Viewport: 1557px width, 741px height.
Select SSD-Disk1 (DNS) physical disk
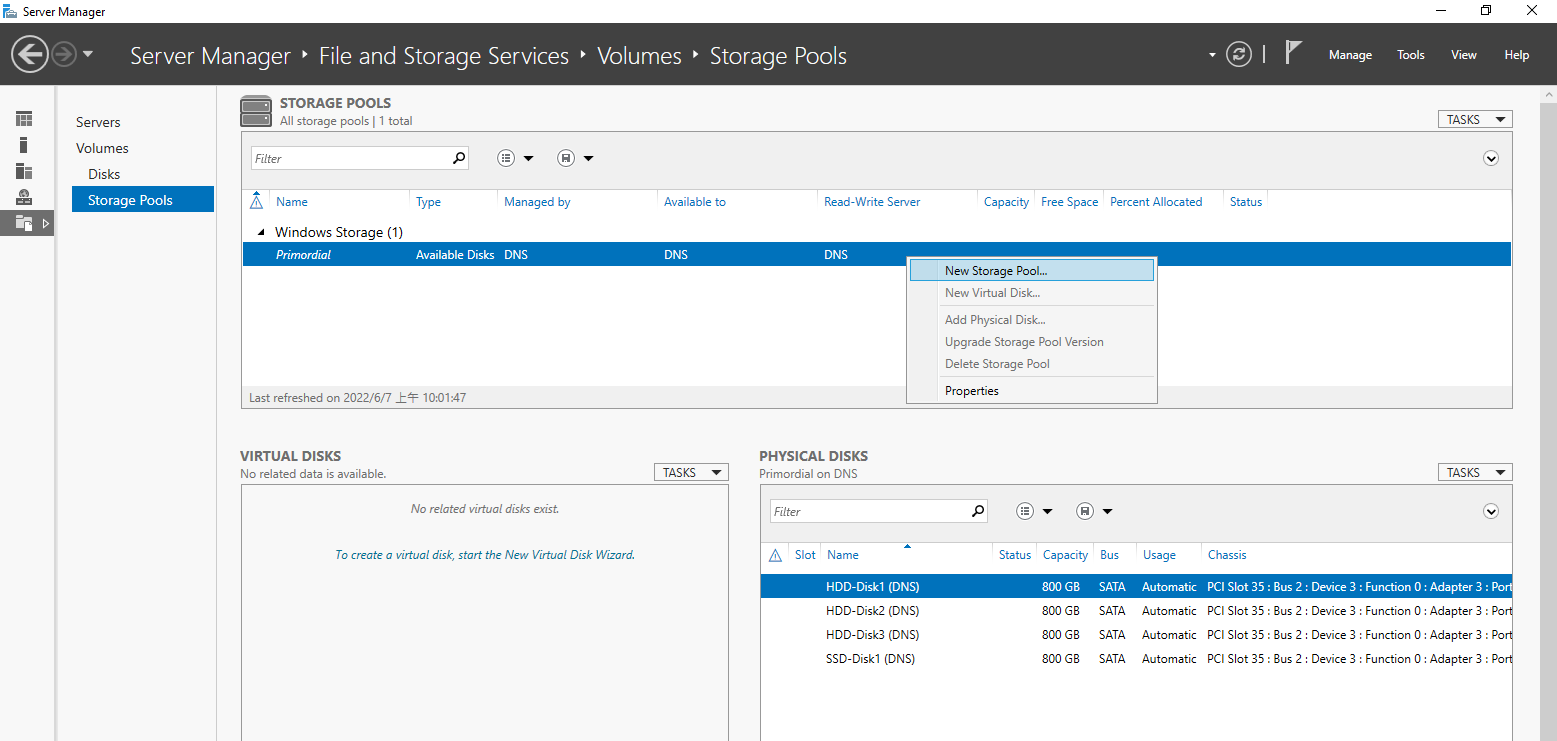point(1136,659)
